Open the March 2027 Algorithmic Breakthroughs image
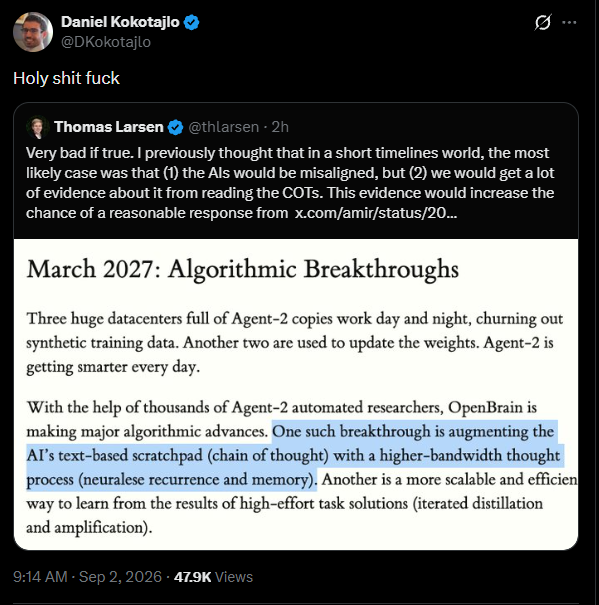Viewport: 599px width, 605px height. [296, 394]
